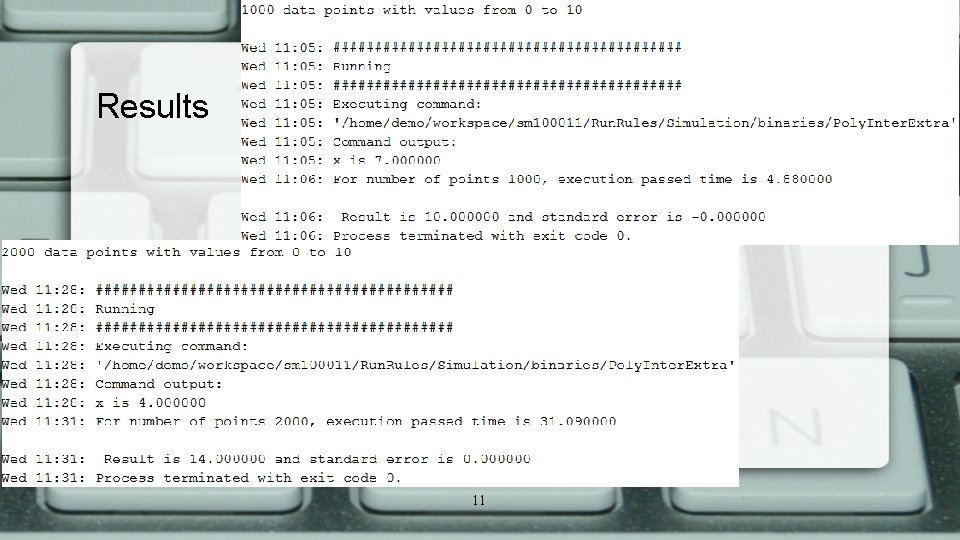Image resolution: width=960 pixels, height=540 pixels.
Task: Click the 11:05 PolyInterExtra binary path line
Action: pos(598,123)
